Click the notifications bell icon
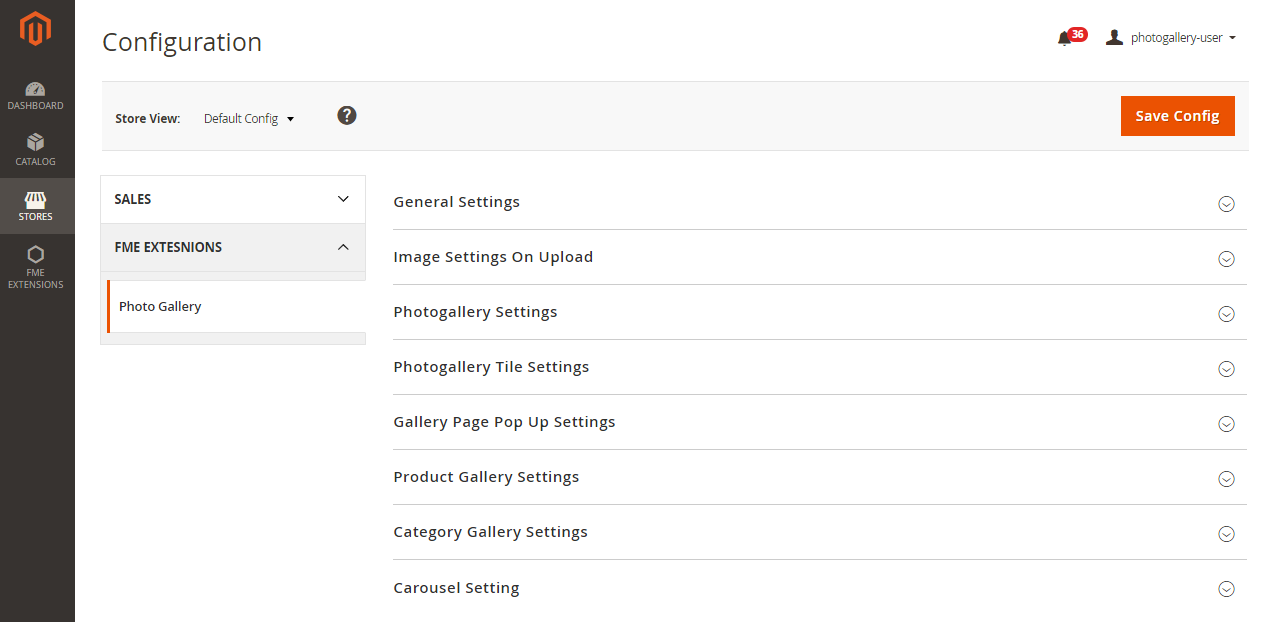This screenshot has width=1264, height=622. [x=1064, y=38]
